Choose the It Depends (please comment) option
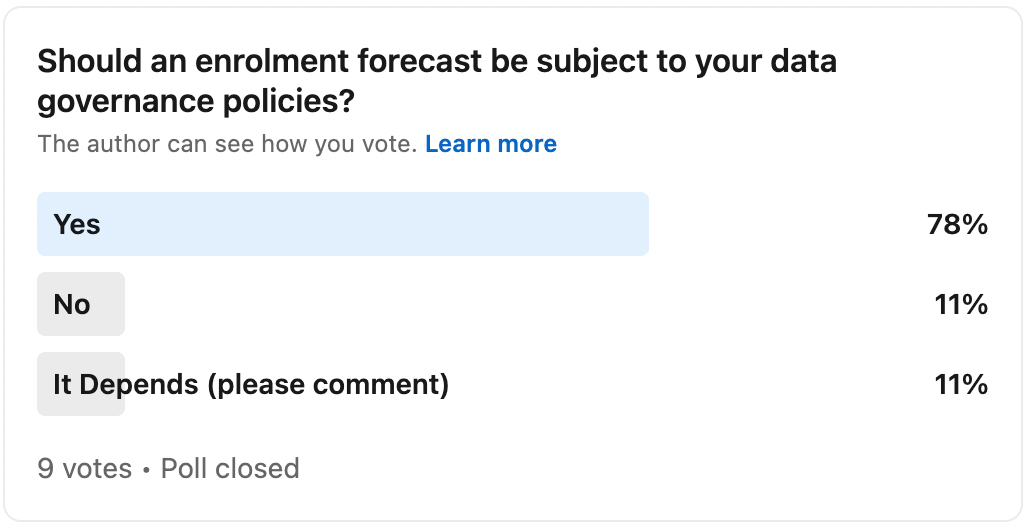The height and width of the screenshot is (528, 1026). [512, 384]
